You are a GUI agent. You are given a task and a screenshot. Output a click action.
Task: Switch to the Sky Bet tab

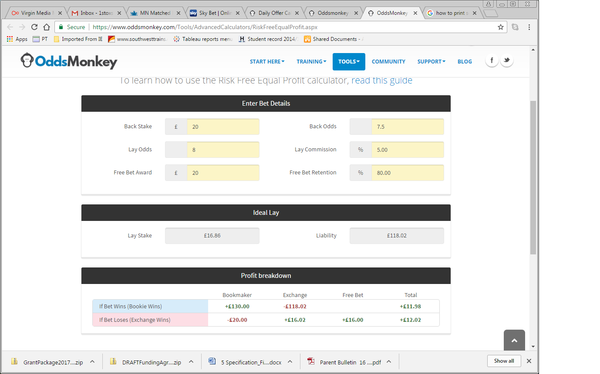tap(214, 13)
